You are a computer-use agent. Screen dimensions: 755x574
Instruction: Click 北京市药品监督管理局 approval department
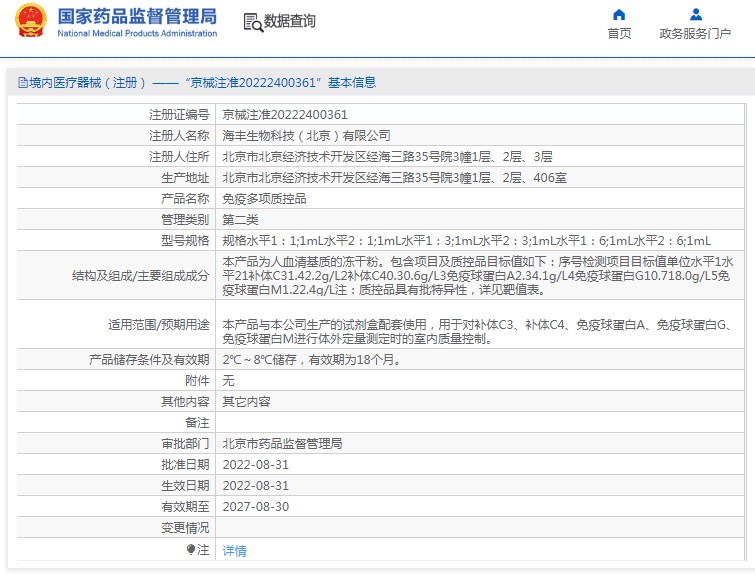pos(282,444)
